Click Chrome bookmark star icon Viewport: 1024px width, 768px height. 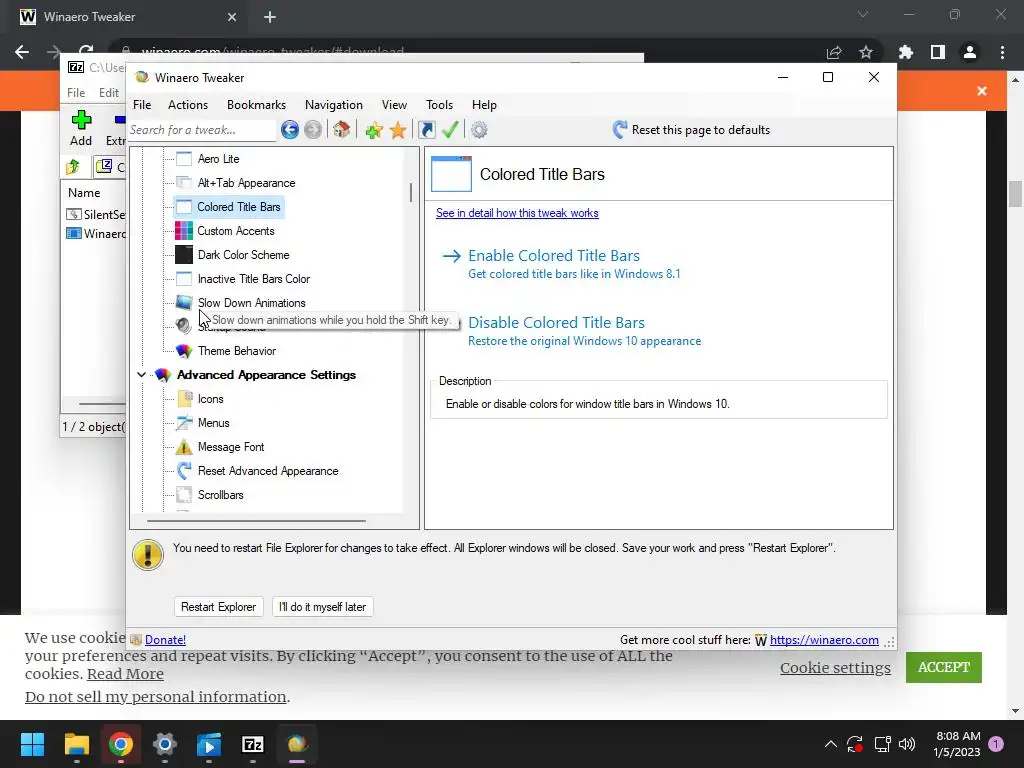(x=866, y=52)
